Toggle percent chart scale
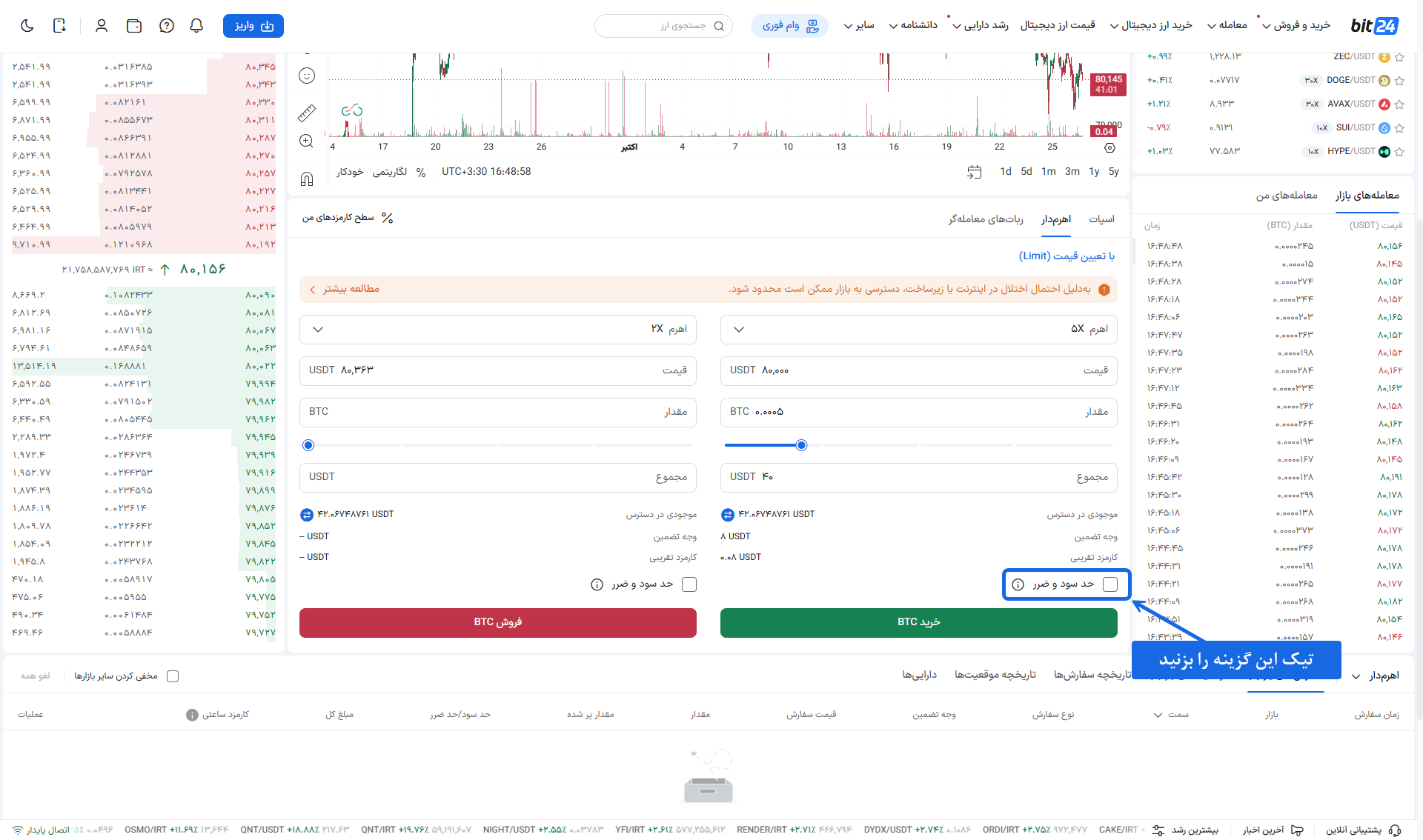This screenshot has width=1423, height=840. coord(421,172)
